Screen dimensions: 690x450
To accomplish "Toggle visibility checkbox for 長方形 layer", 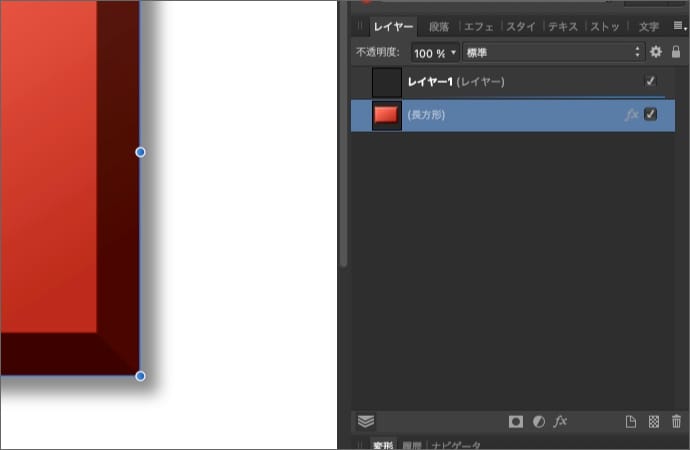I will tap(651, 115).
